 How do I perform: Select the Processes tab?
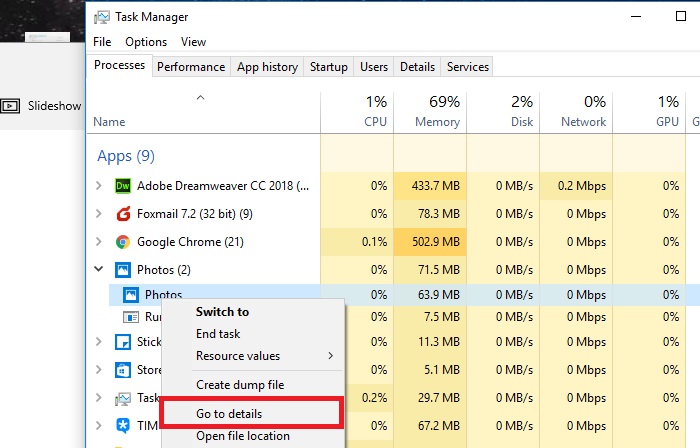(120, 65)
